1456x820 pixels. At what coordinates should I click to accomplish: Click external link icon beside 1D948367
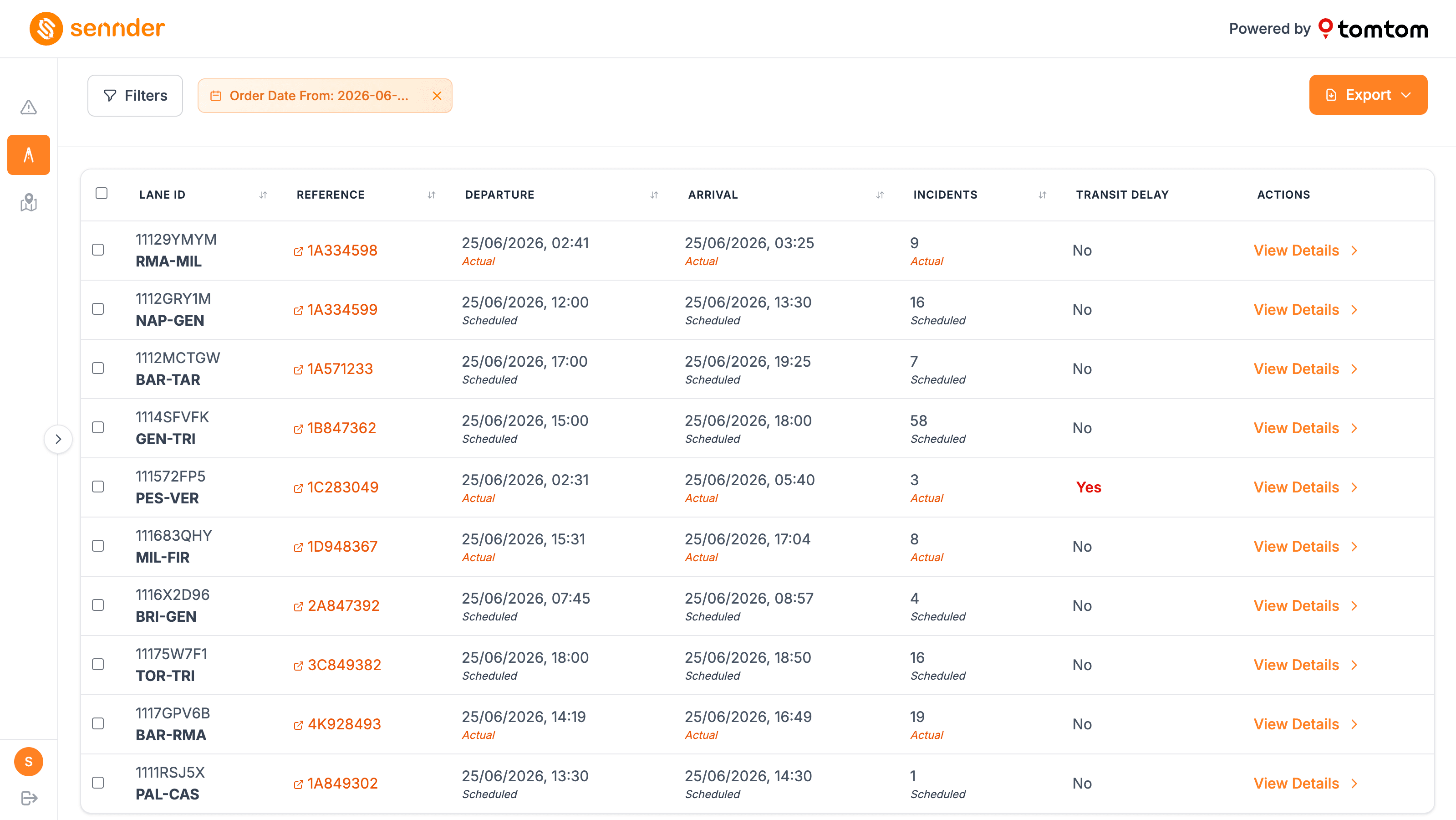298,548
